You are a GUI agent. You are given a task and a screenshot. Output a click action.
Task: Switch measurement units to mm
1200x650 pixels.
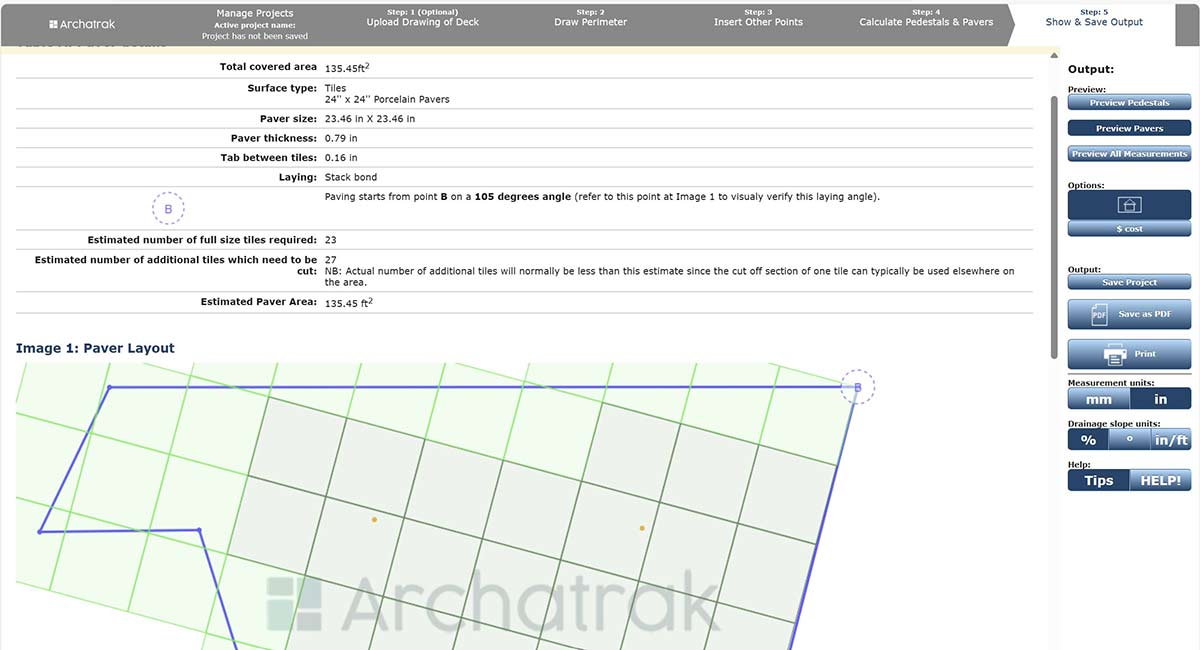tap(1099, 399)
